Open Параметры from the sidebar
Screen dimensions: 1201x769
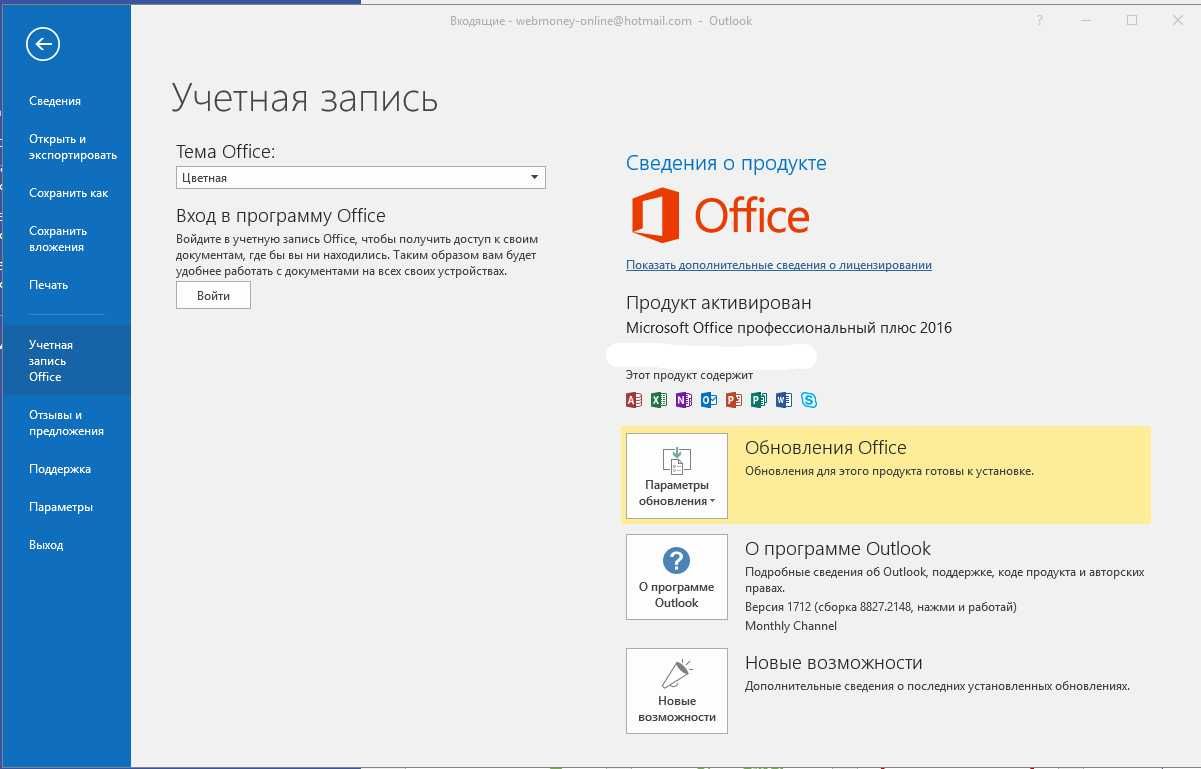[61, 507]
